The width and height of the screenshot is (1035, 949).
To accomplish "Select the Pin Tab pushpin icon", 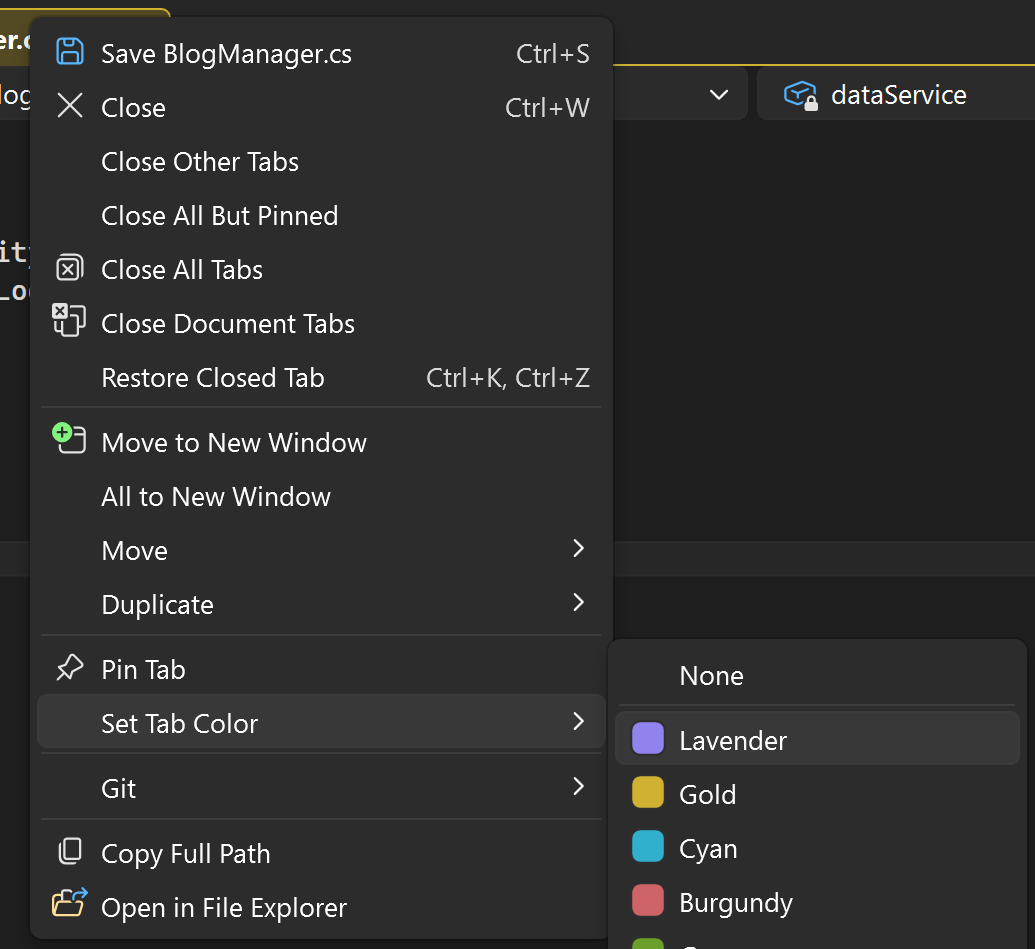I will 69,668.
